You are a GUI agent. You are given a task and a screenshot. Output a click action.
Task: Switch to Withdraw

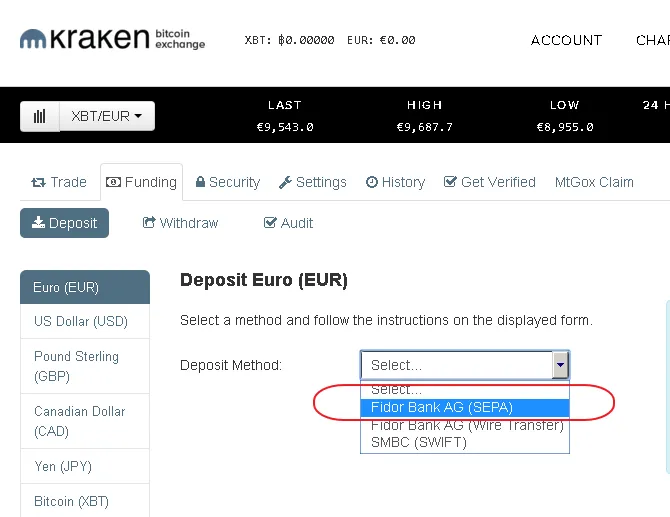click(x=180, y=223)
